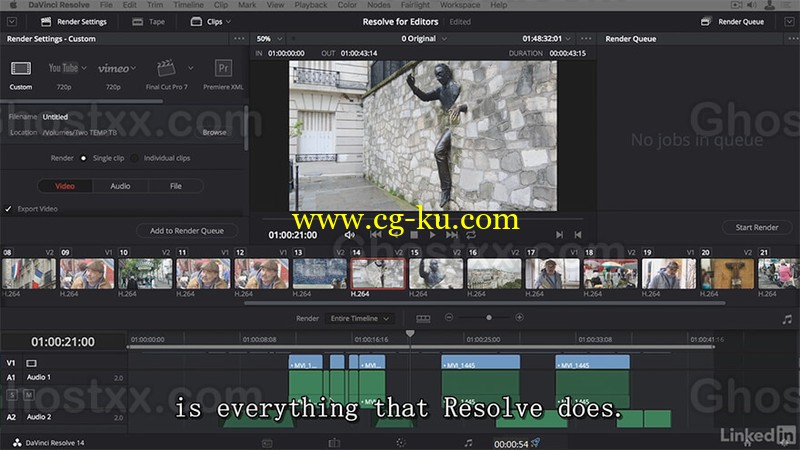The image size is (800, 450).
Task: Click the clip strip horizontal scrollbar
Action: [485, 303]
